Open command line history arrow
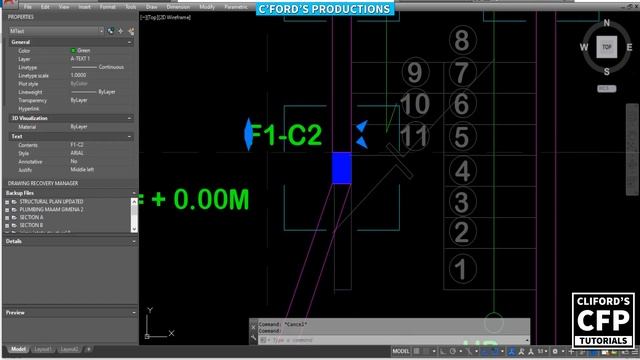The image size is (640, 360). [x=527, y=340]
